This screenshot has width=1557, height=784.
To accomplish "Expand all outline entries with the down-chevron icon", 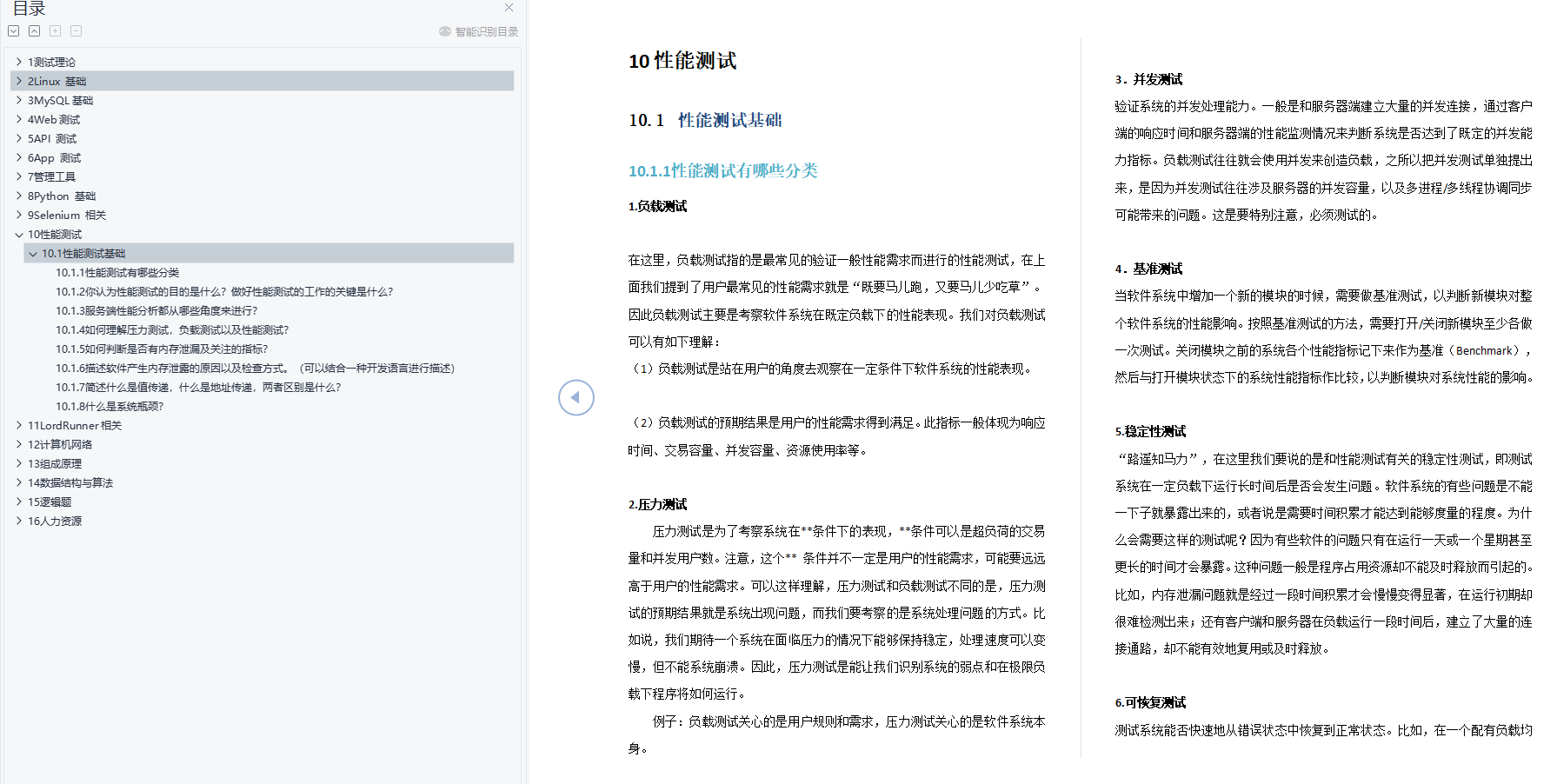I will [14, 30].
